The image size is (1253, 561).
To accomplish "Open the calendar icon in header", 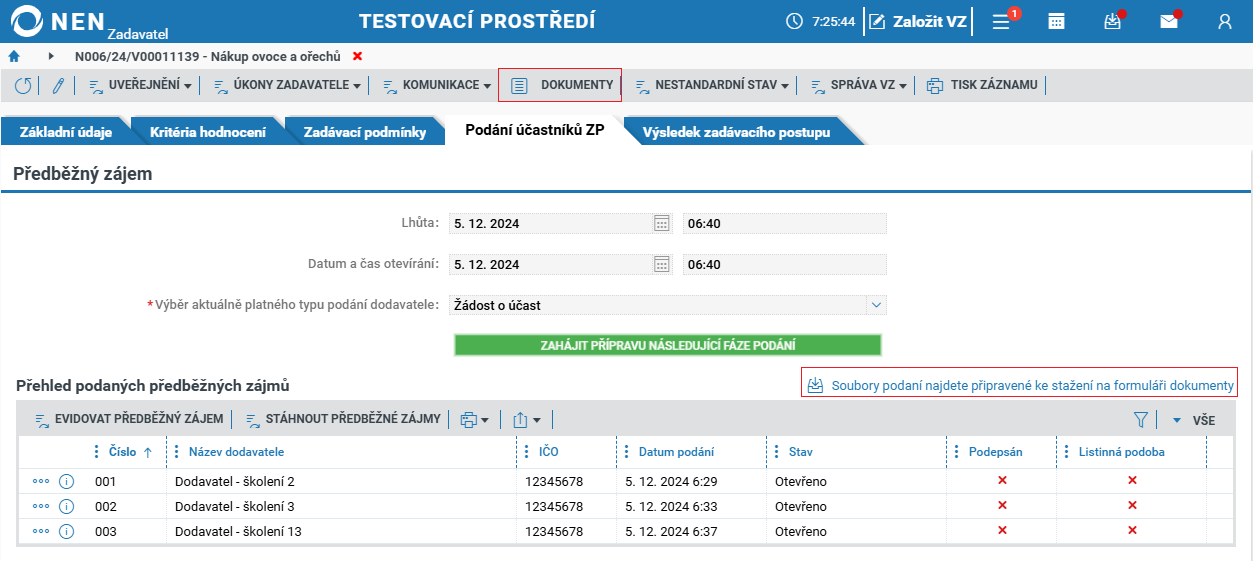I will point(1056,21).
